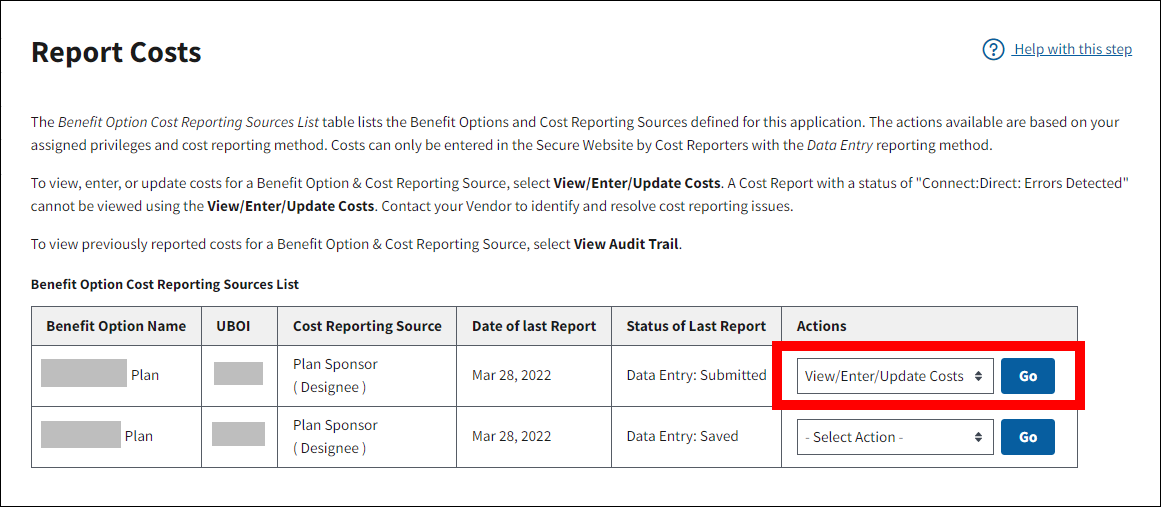Click the UBOI column header
Image resolution: width=1161 pixels, height=507 pixels.
239,326
